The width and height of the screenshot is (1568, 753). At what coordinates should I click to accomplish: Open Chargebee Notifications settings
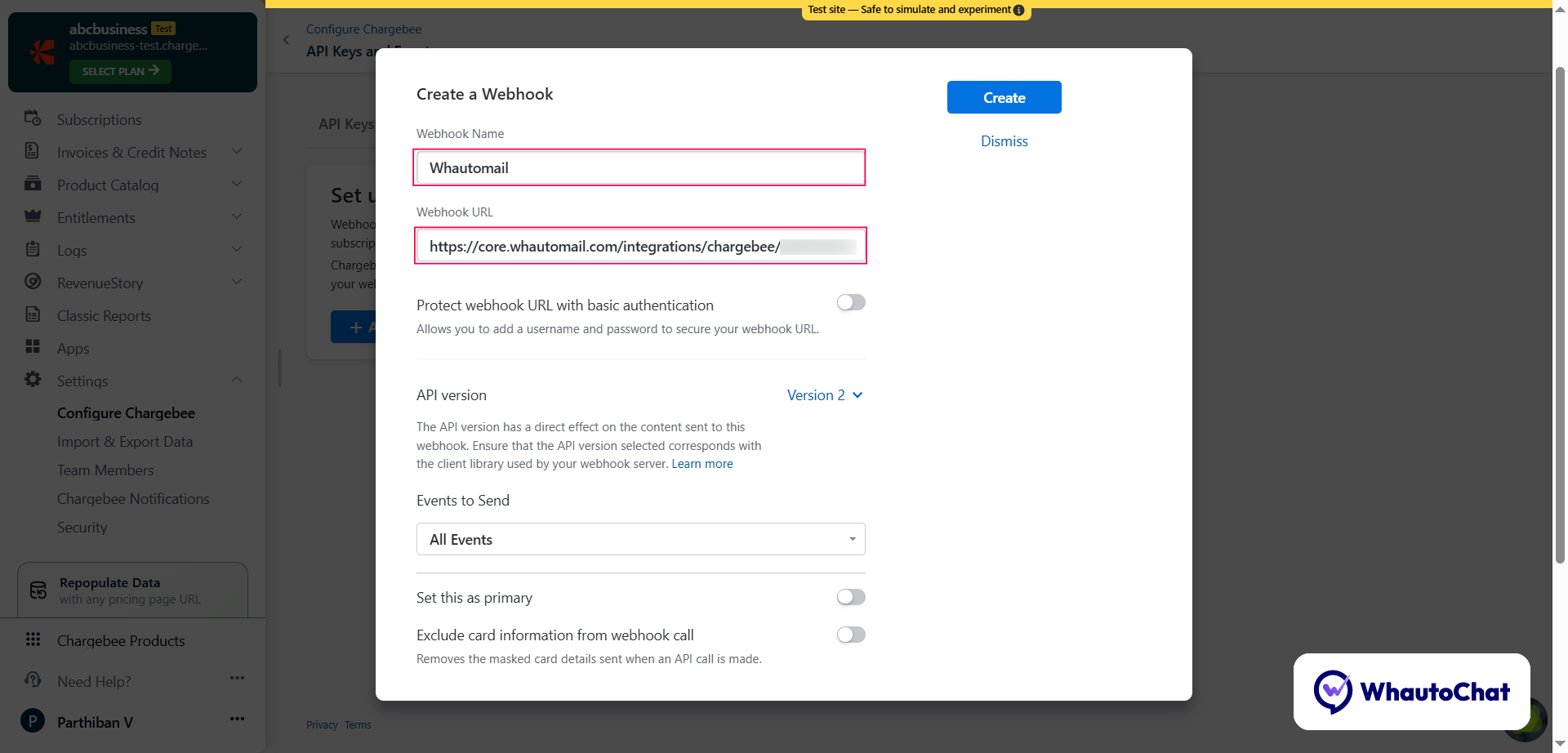(x=133, y=498)
